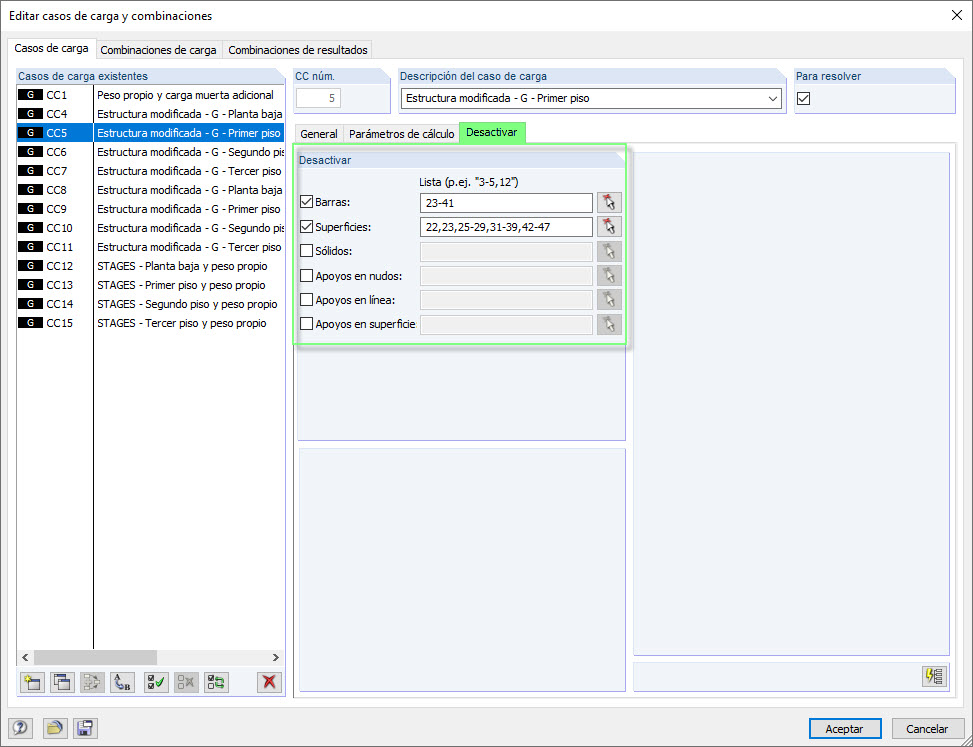Image resolution: width=973 pixels, height=747 pixels.
Task: Click the Aceptar button
Action: (x=845, y=729)
